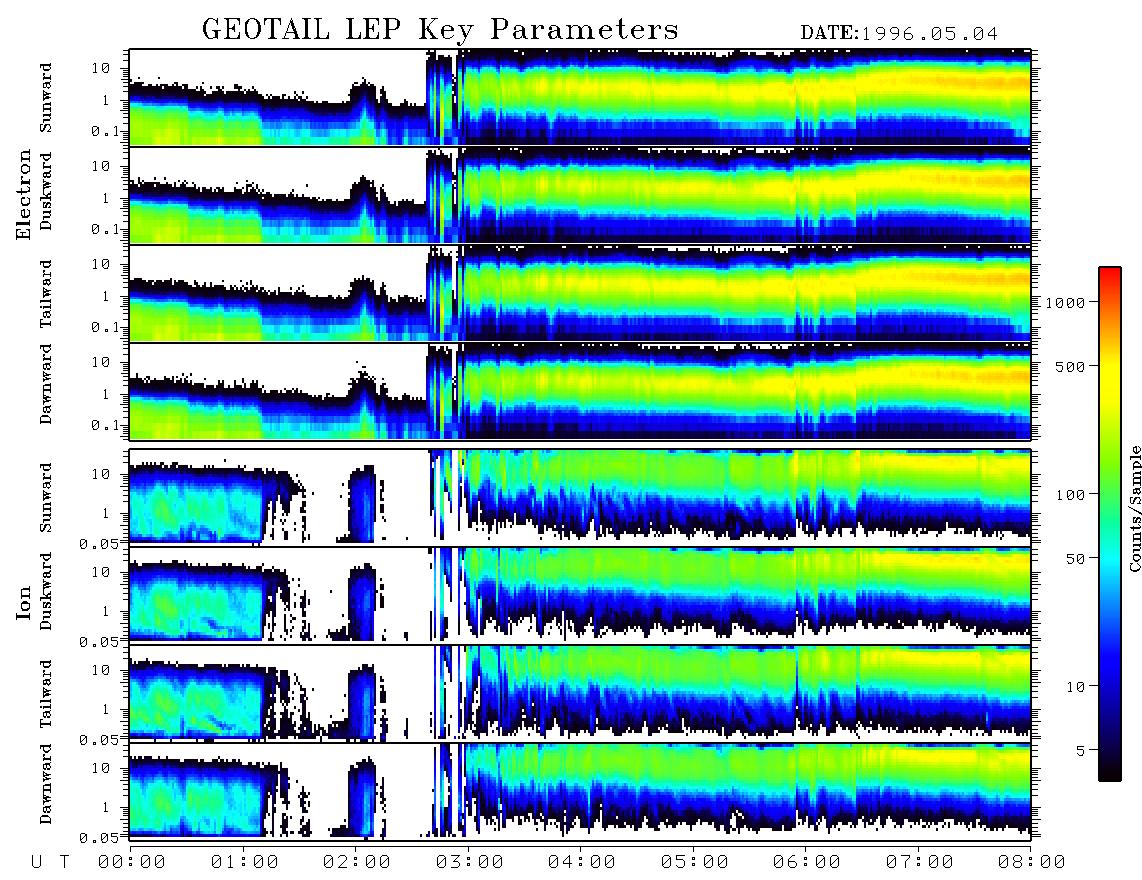The width and height of the screenshot is (1142, 880).
Task: Click the "Ion" group axis label
Action: click(24, 603)
